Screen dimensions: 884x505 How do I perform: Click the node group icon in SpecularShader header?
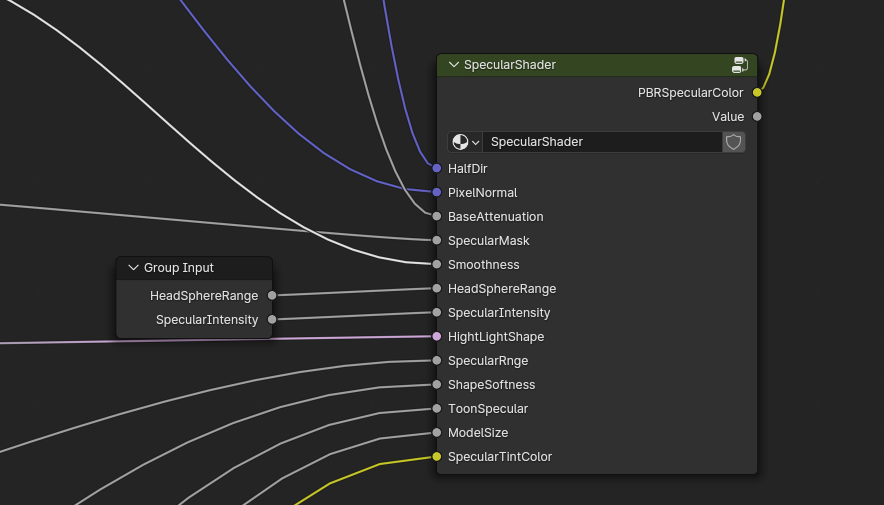(x=740, y=65)
